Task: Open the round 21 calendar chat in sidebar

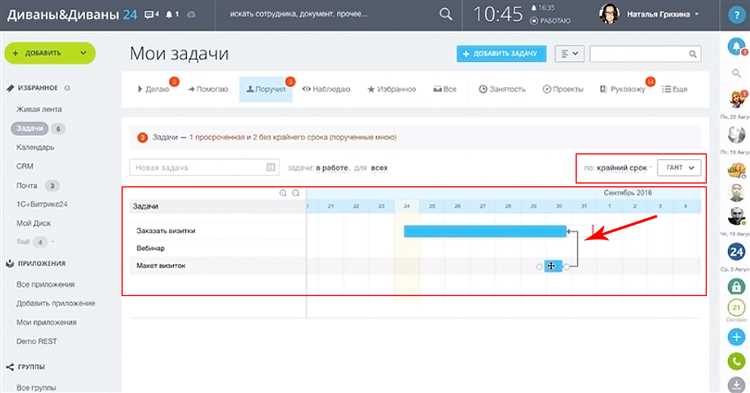Action: point(736,308)
